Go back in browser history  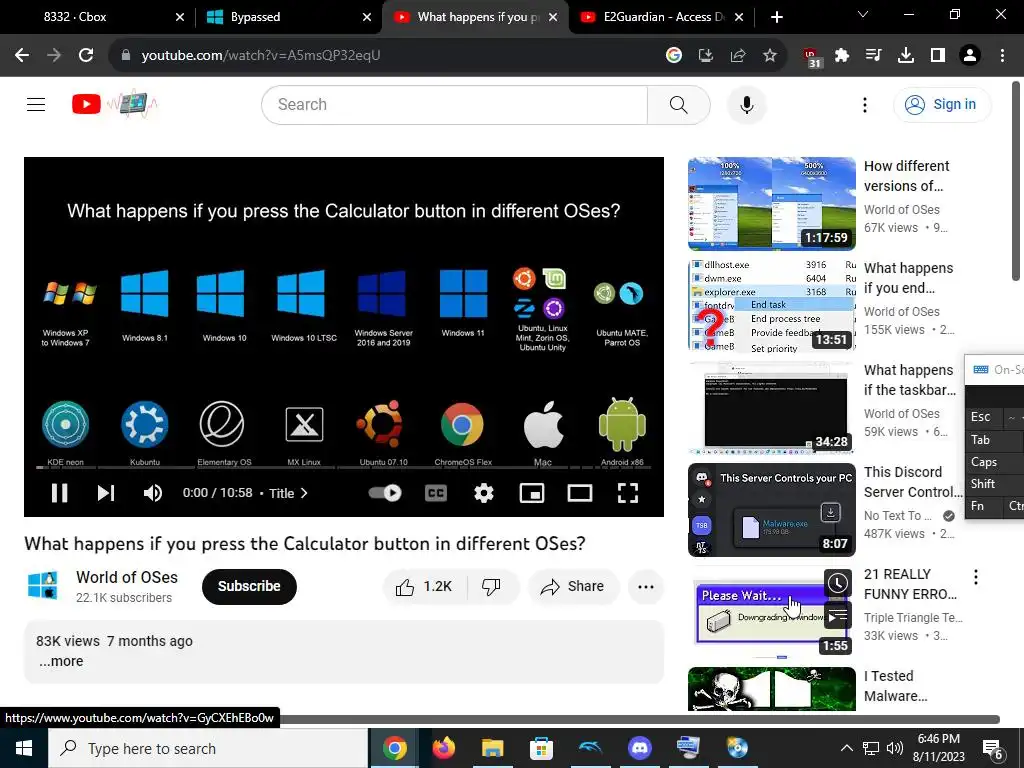pos(22,56)
